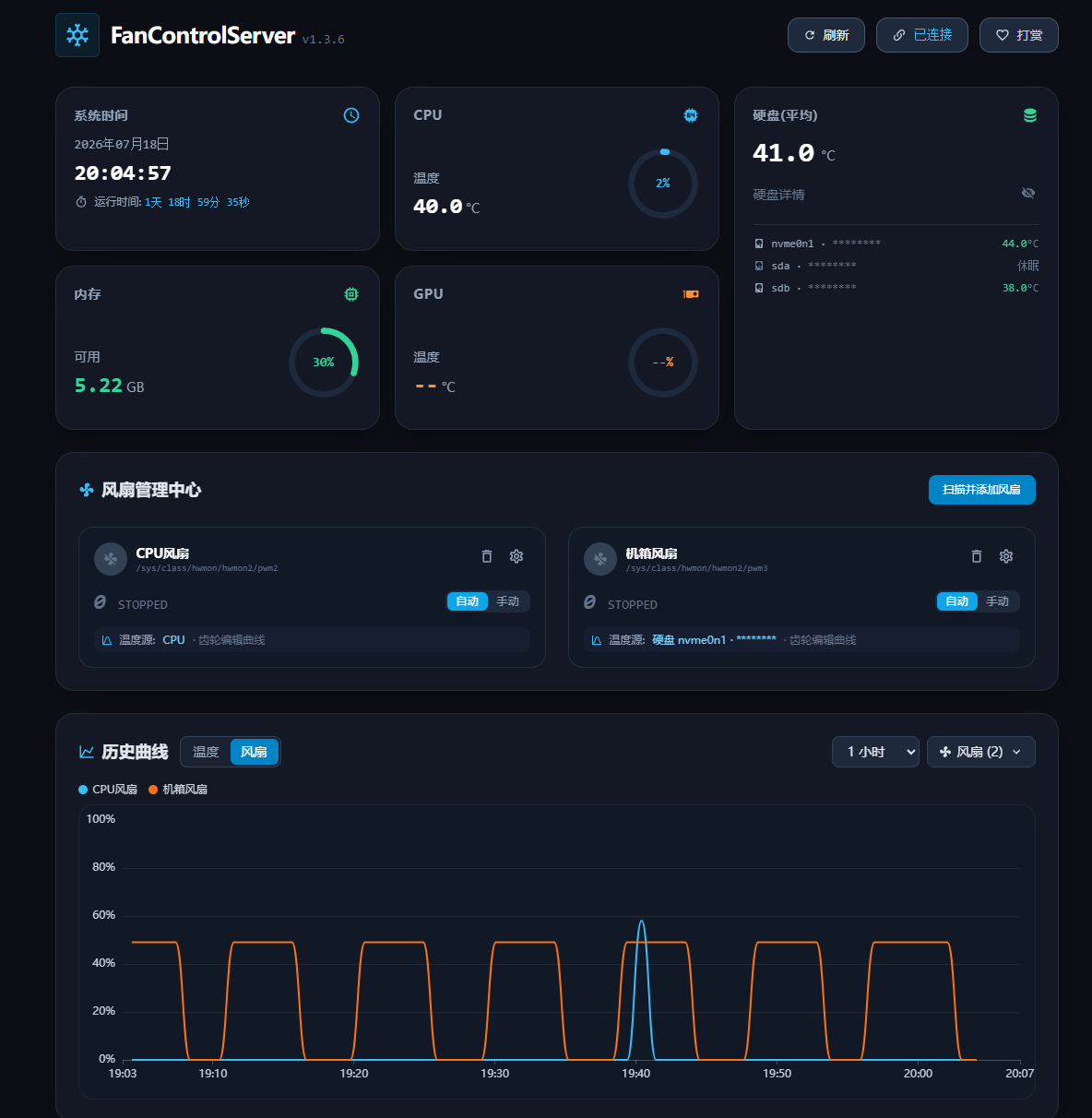
Task: Delete the CPU风扇 with its trash icon
Action: tap(487, 556)
